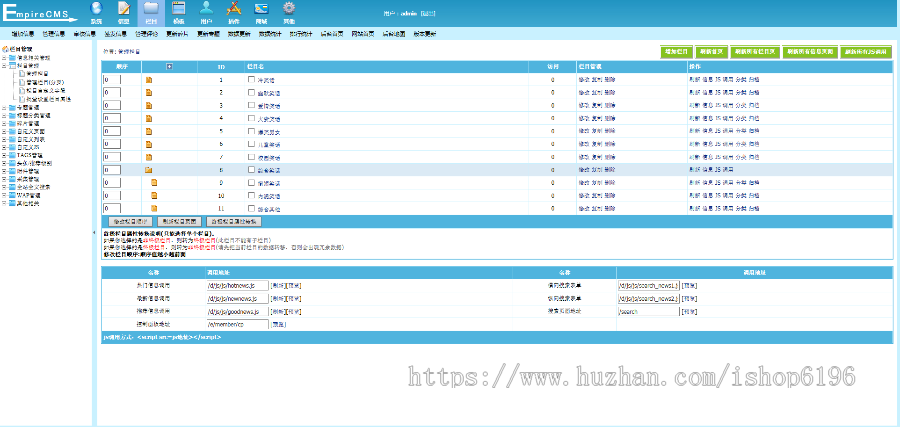The height and width of the screenshot is (427, 900).
Task: Open 管理信息 in the submenu bar
Action: pos(54,34)
